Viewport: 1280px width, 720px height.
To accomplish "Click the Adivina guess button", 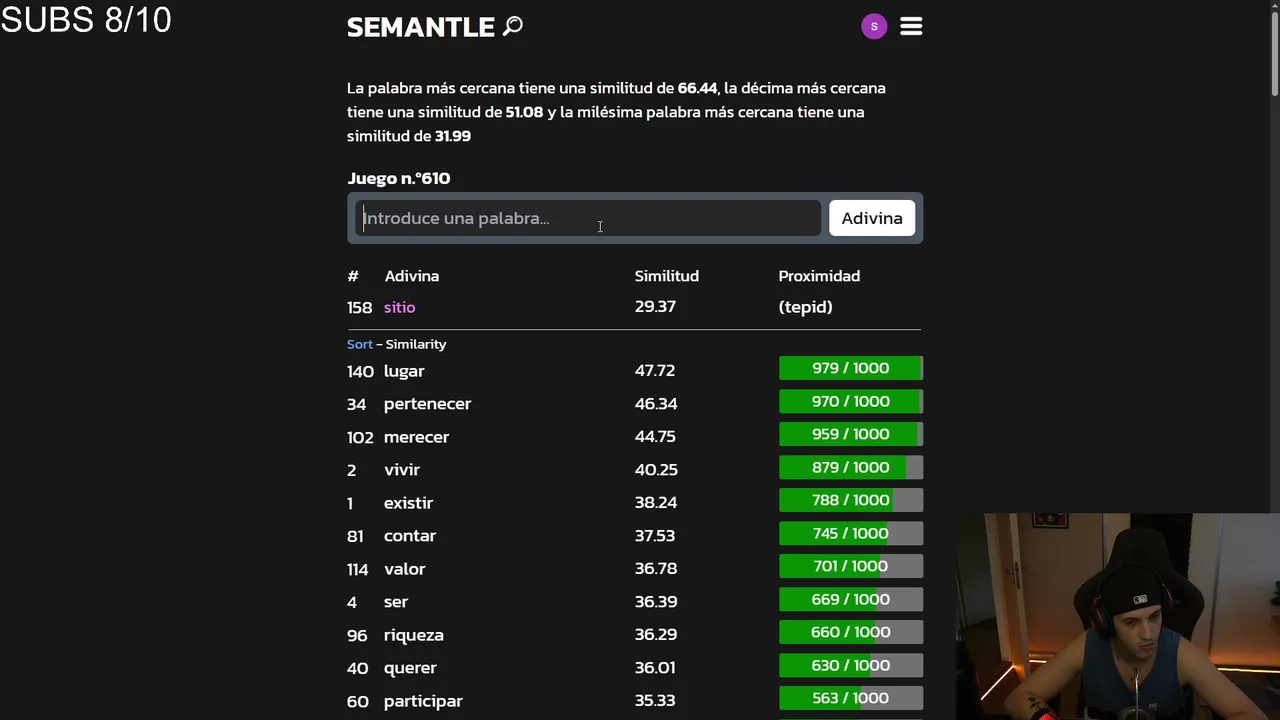I will click(x=871, y=218).
